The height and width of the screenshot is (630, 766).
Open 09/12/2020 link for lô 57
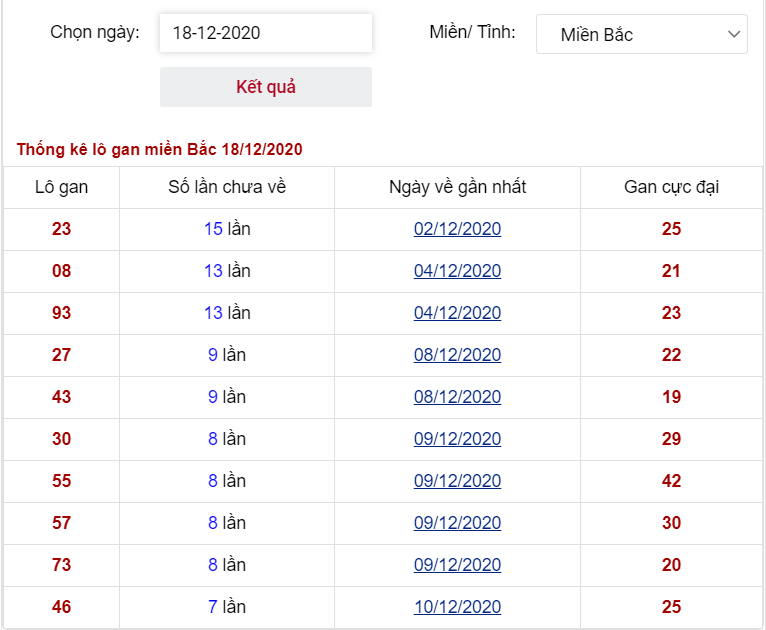click(457, 523)
